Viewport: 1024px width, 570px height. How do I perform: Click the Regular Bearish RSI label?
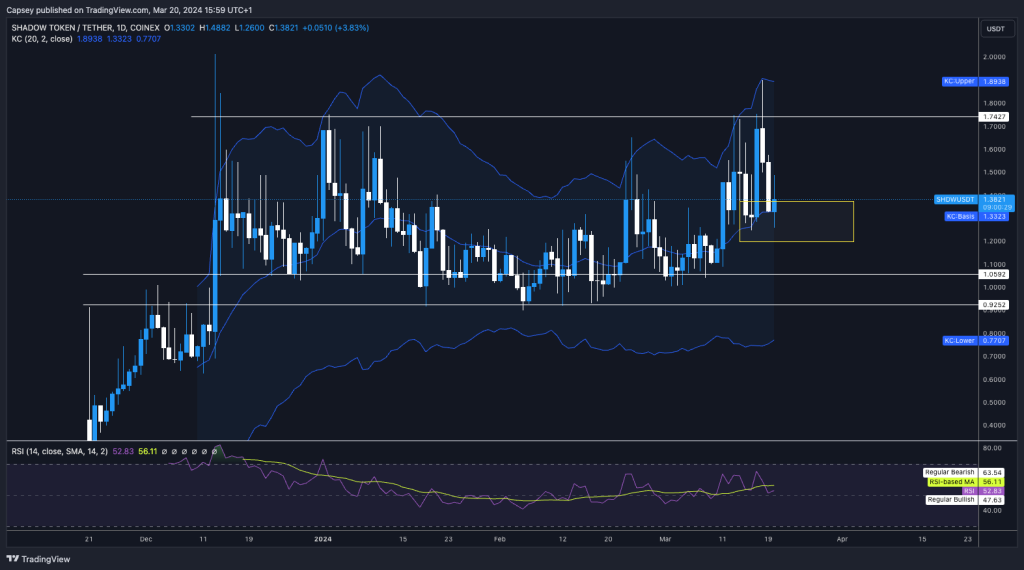pyautogui.click(x=949, y=471)
